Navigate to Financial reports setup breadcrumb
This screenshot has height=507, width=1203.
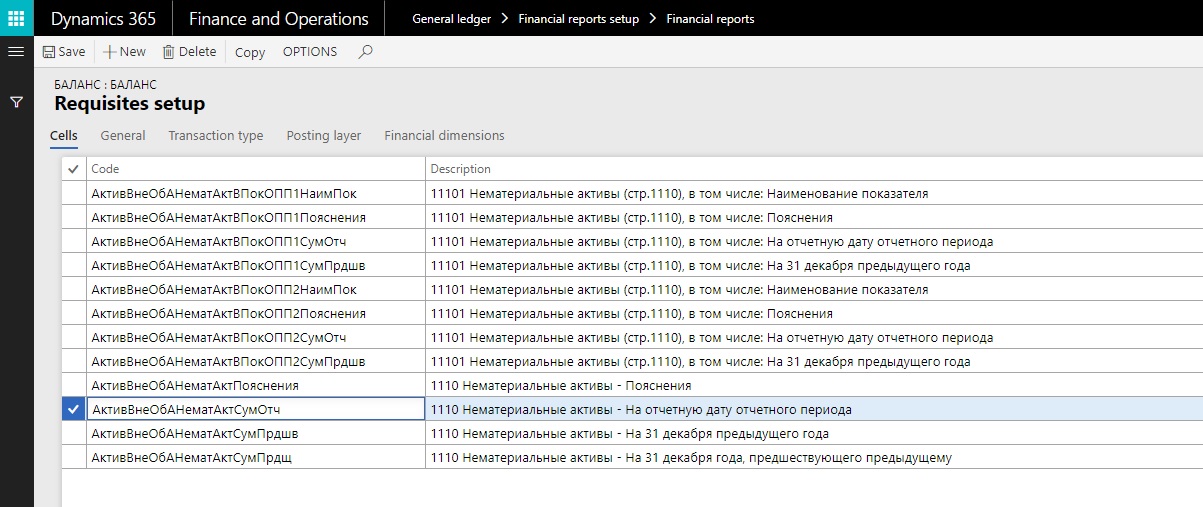[x=578, y=19]
